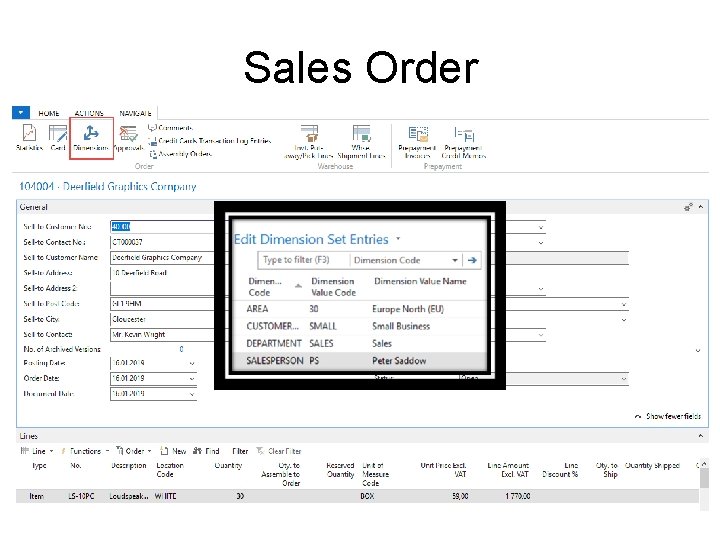Screen dimensions: 720x540
Task: Click the Sell-to Customer No. field
Action: pyautogui.click(x=162, y=226)
